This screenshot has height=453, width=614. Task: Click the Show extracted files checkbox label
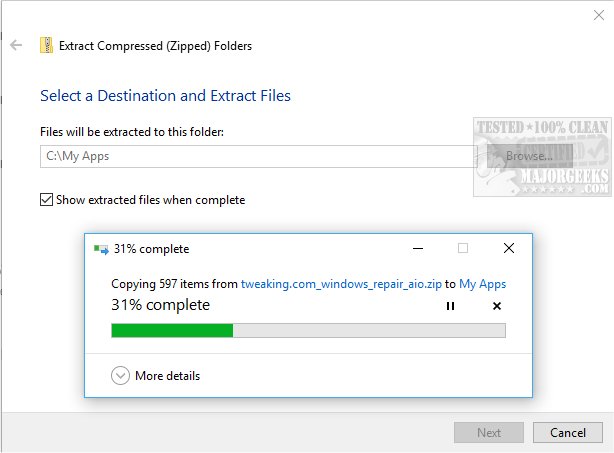150,200
